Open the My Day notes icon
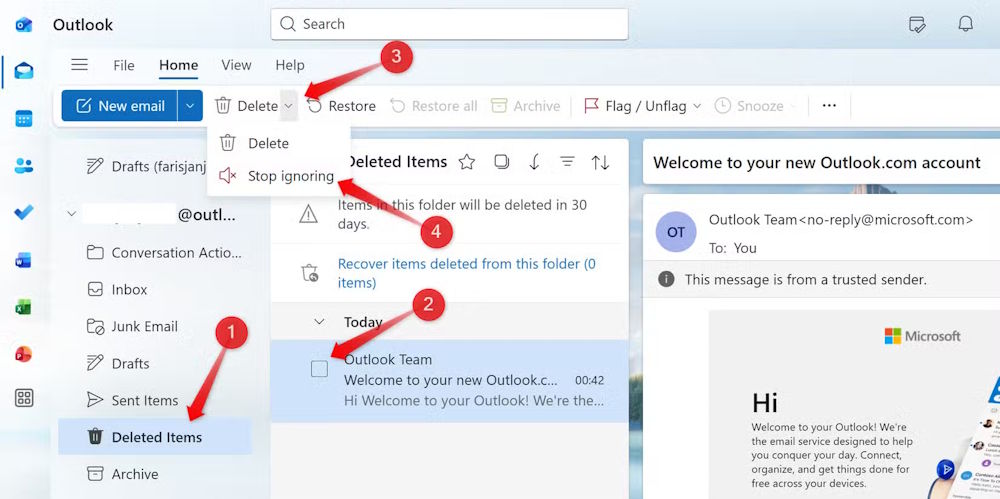1000x499 pixels. [x=917, y=24]
